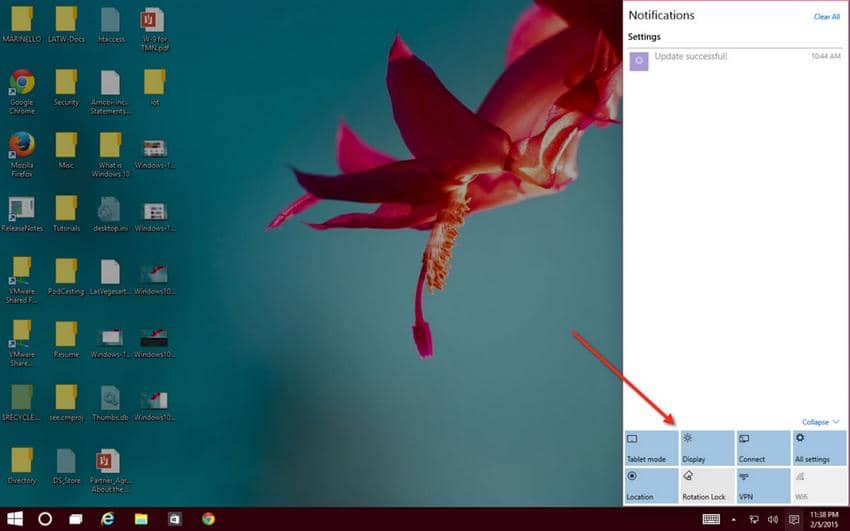Click the Cortana search circle in taskbar
The width and height of the screenshot is (850, 531).
[45, 519]
